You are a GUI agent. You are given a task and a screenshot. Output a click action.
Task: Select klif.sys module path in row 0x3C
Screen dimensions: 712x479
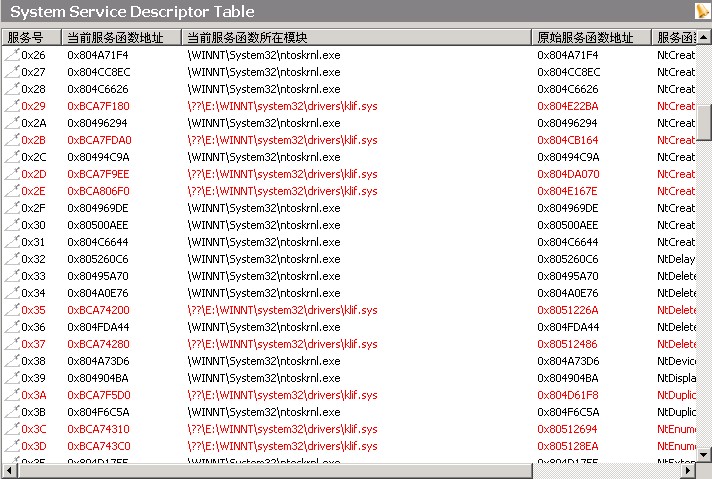tap(282, 429)
